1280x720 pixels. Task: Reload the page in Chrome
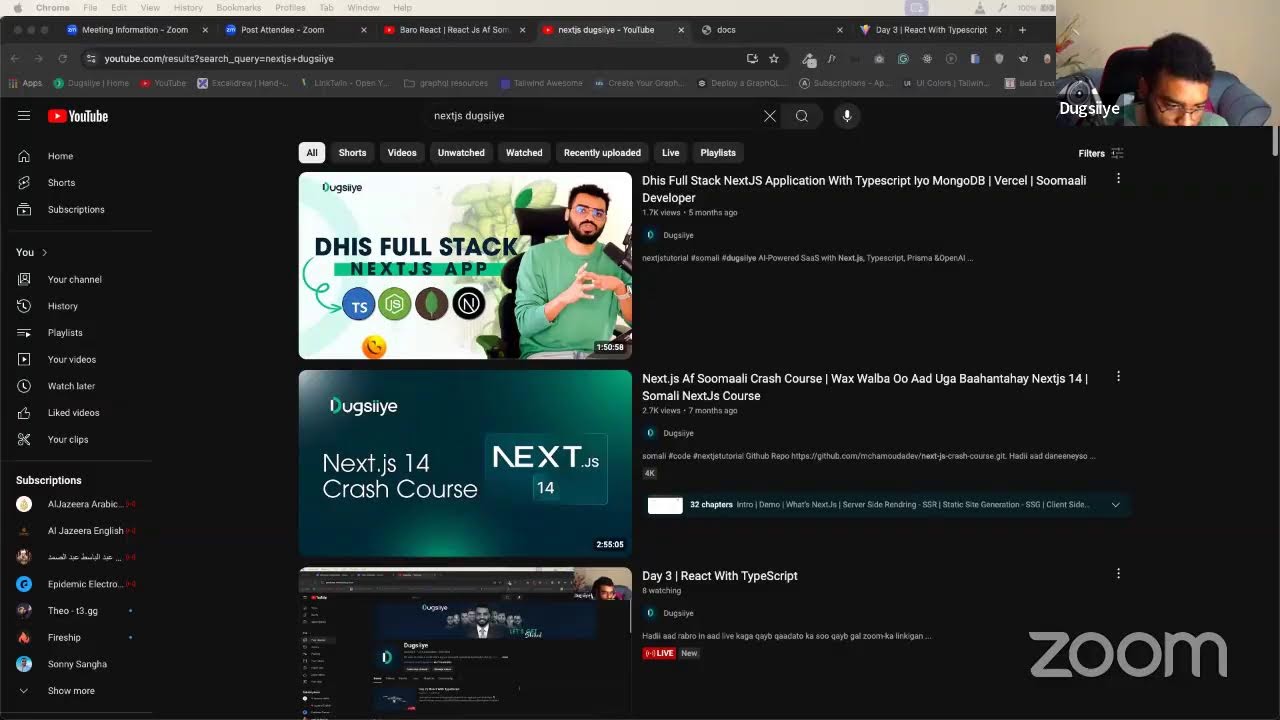click(62, 59)
